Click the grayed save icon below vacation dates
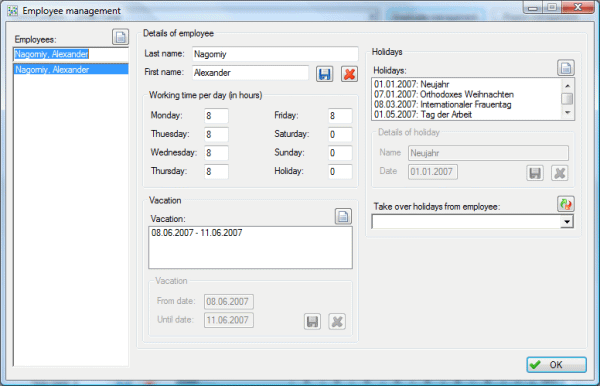The height and width of the screenshot is (386, 600). (312, 321)
